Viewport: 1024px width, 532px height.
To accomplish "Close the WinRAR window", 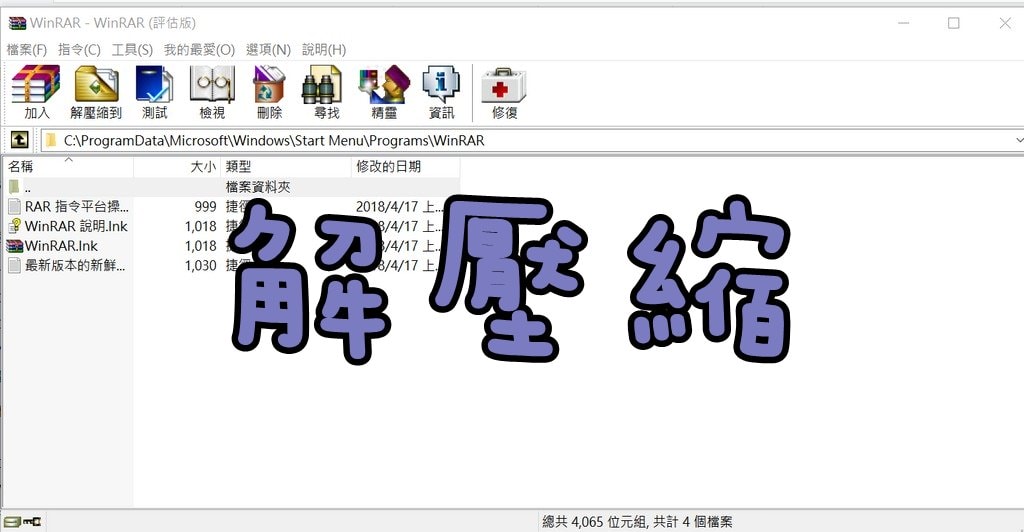I will tap(1005, 23).
